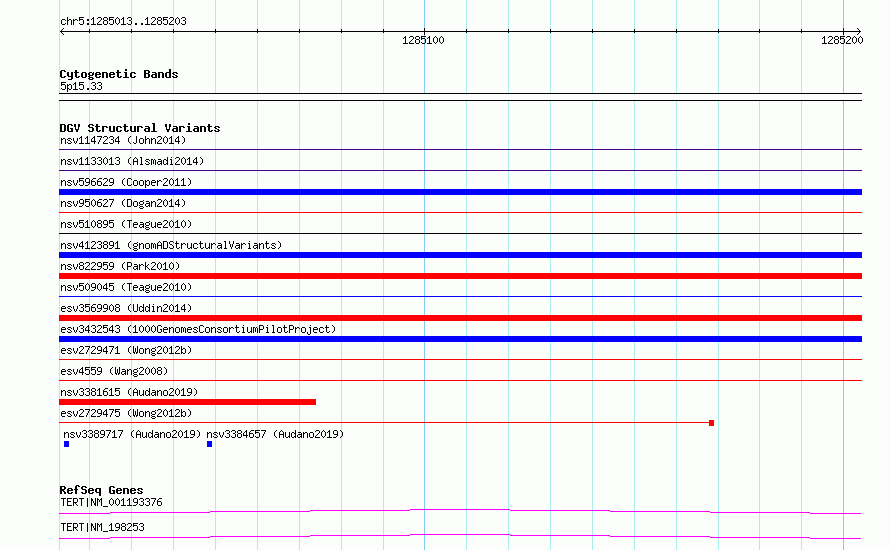The width and height of the screenshot is (890, 550).
Task: Click the nsv822959 (Park2010) label
Action: tap(120, 266)
